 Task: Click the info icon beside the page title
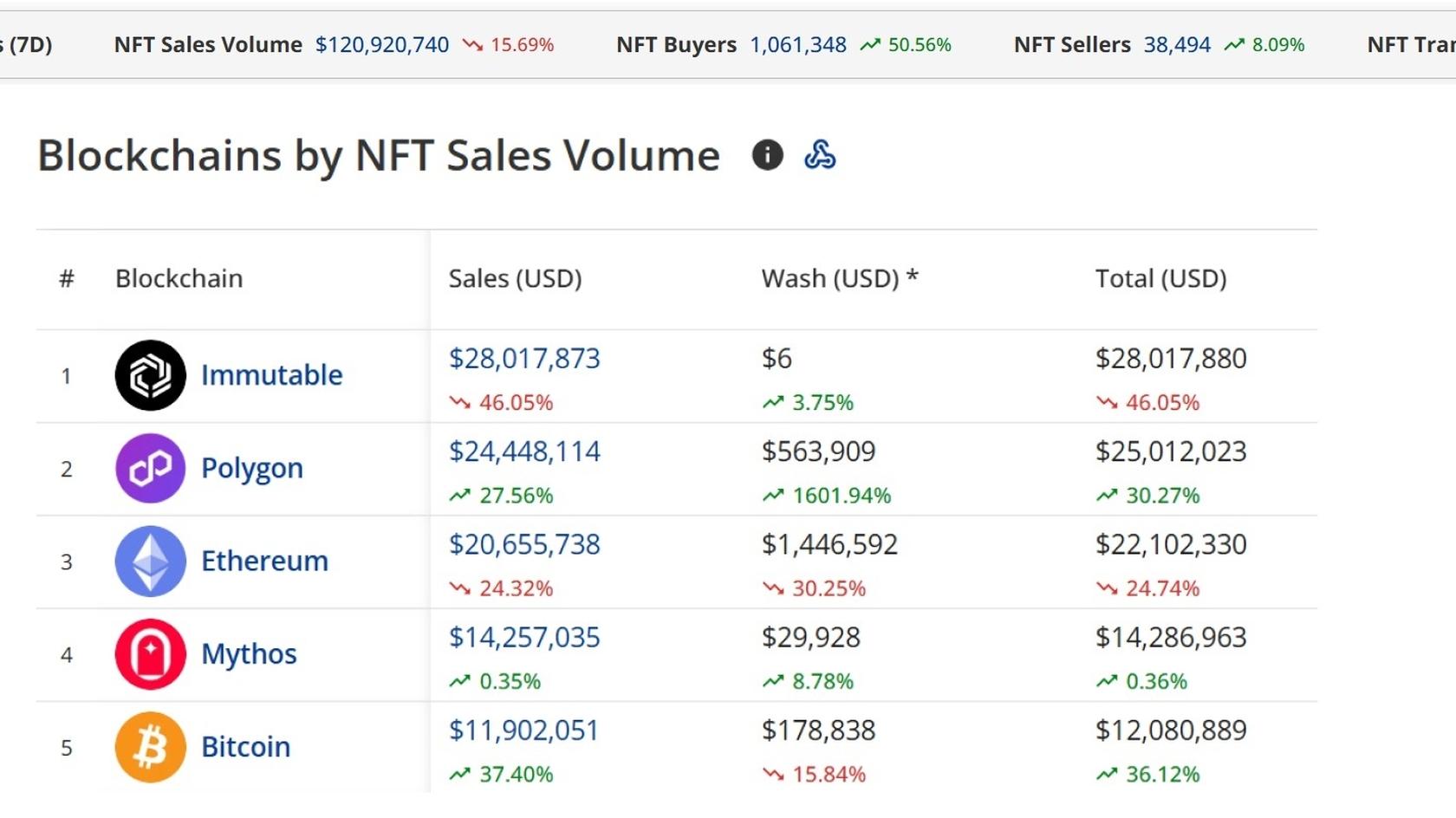pos(767,155)
